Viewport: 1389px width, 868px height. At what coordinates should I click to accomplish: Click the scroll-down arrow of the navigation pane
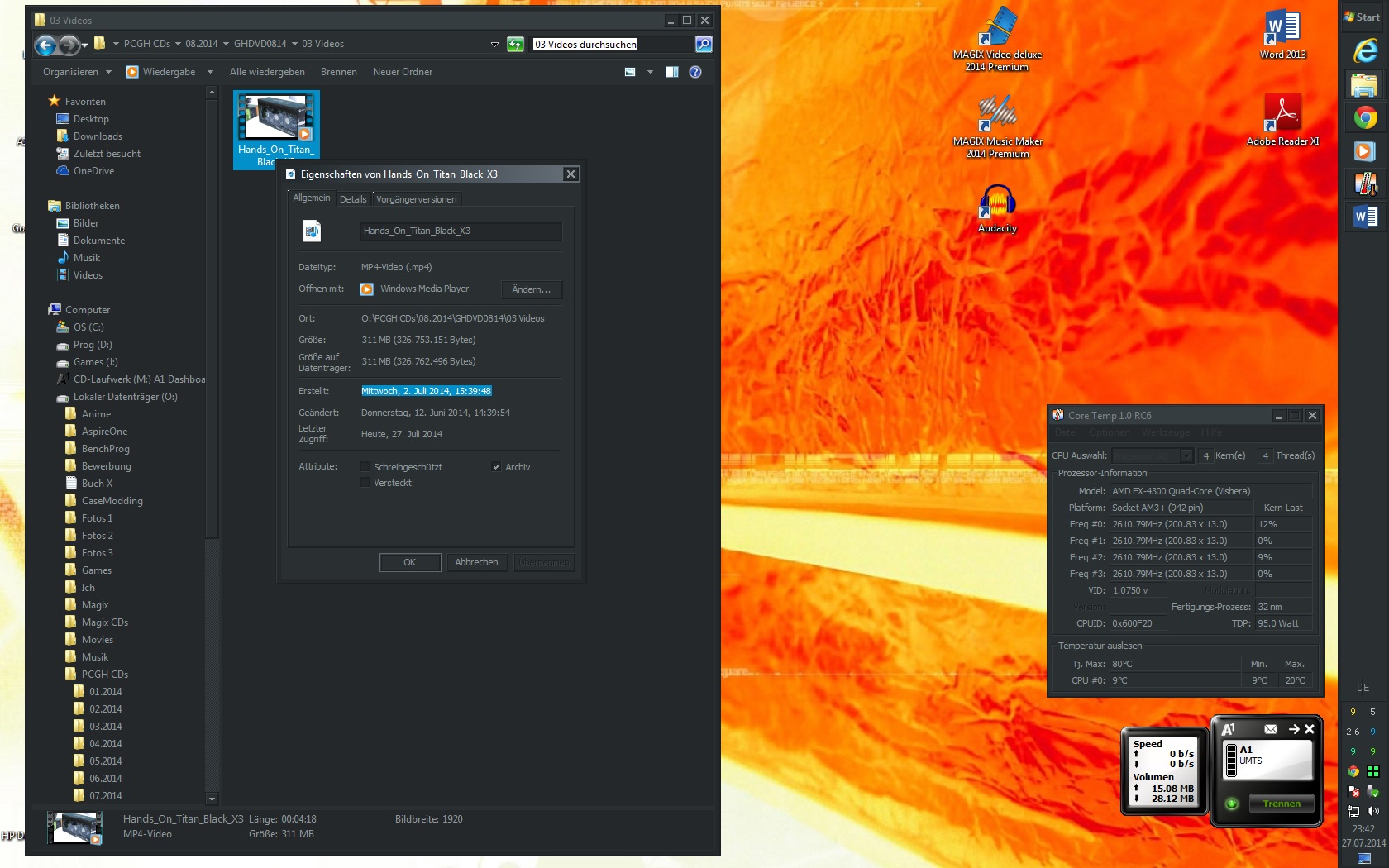(212, 799)
